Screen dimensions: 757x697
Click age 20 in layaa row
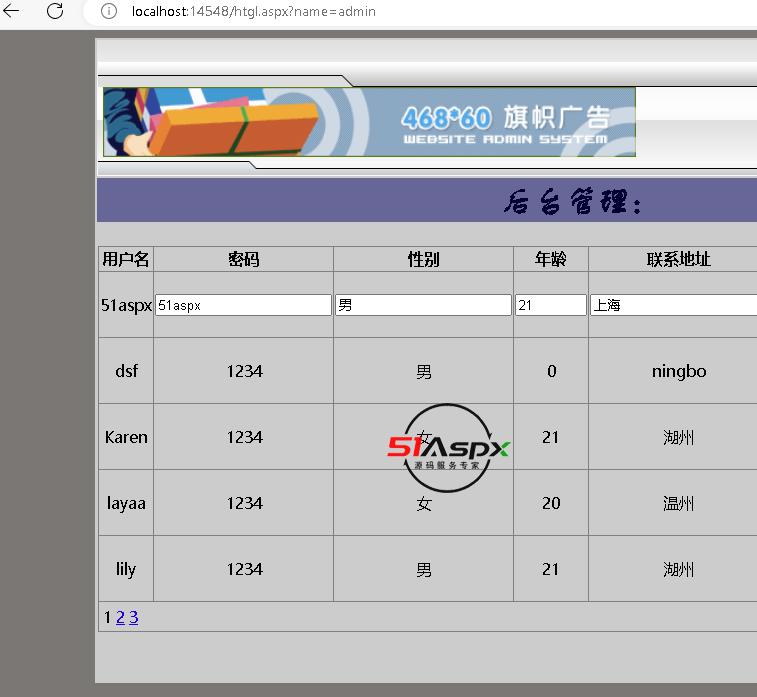[551, 503]
